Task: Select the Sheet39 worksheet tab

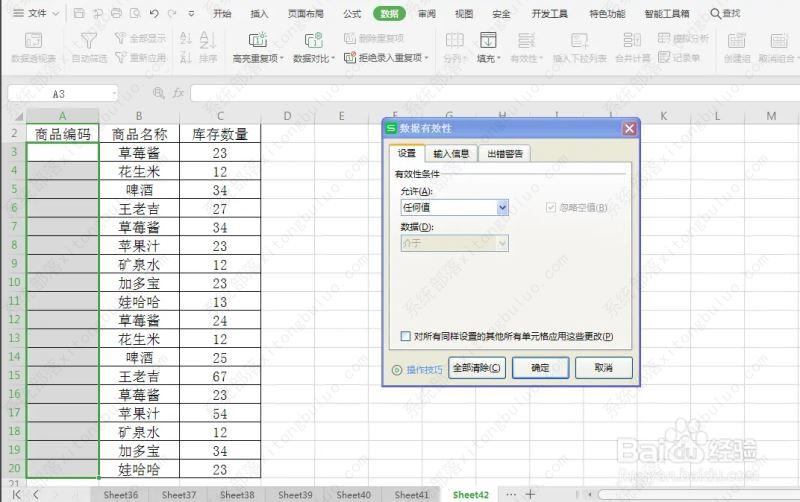Action: (295, 494)
